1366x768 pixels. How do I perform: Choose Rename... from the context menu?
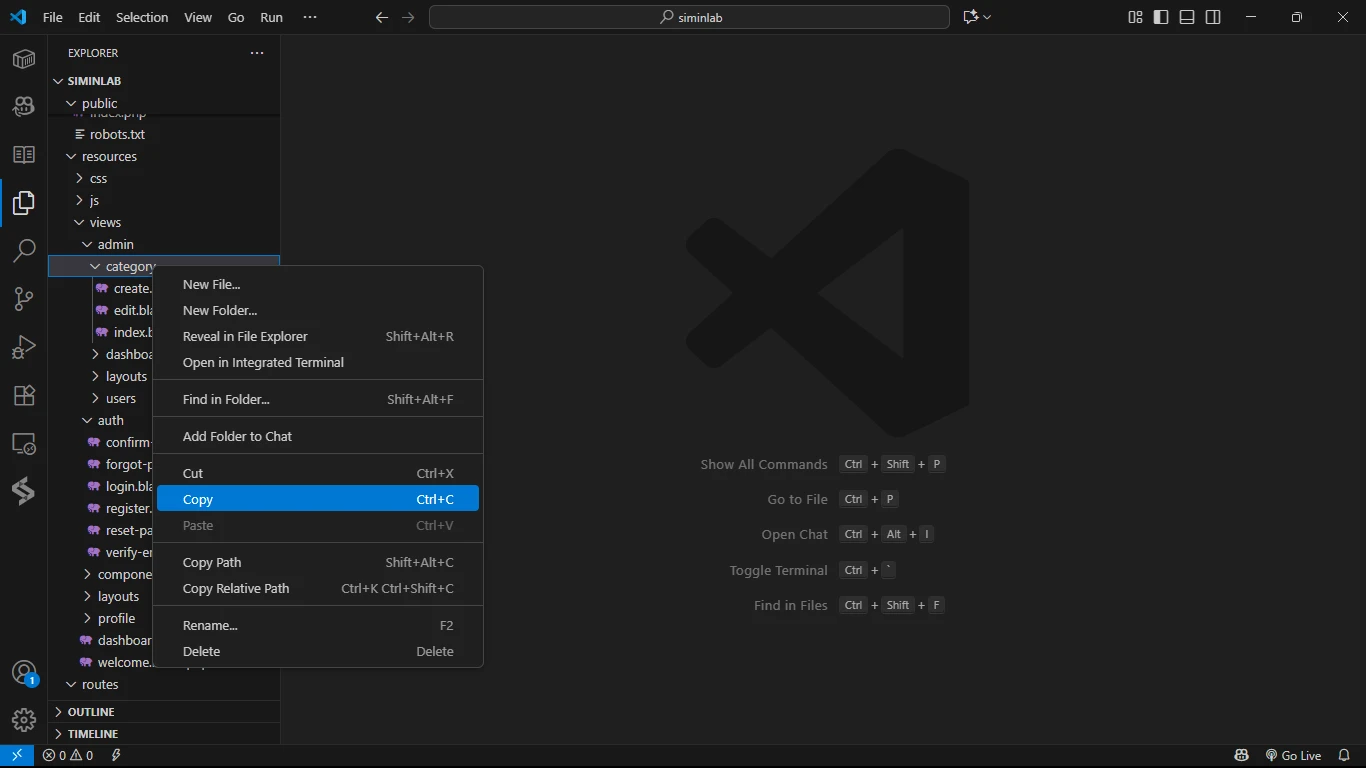coord(210,626)
